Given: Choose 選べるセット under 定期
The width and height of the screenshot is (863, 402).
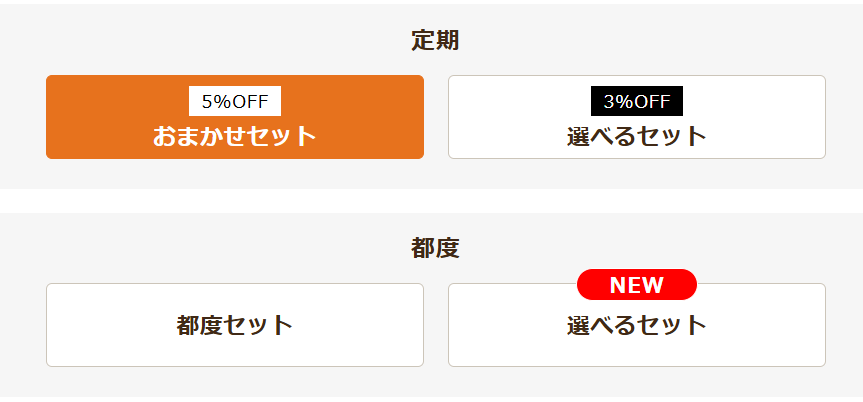Looking at the screenshot, I should (637, 117).
